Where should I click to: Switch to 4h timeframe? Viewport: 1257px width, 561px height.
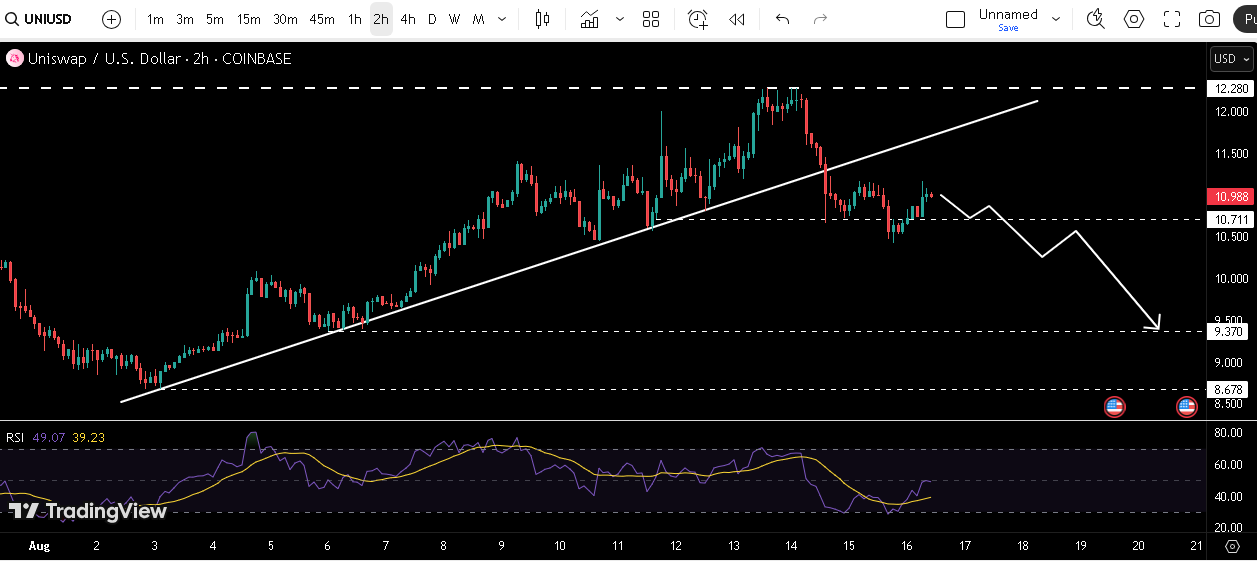(x=408, y=19)
